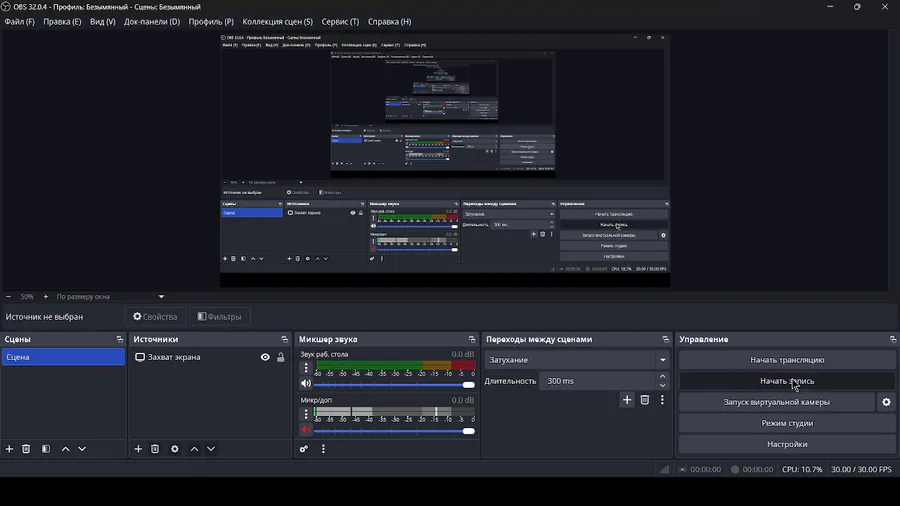This screenshot has height=506, width=900.
Task: Undock the Управление panel
Action: pos(893,340)
